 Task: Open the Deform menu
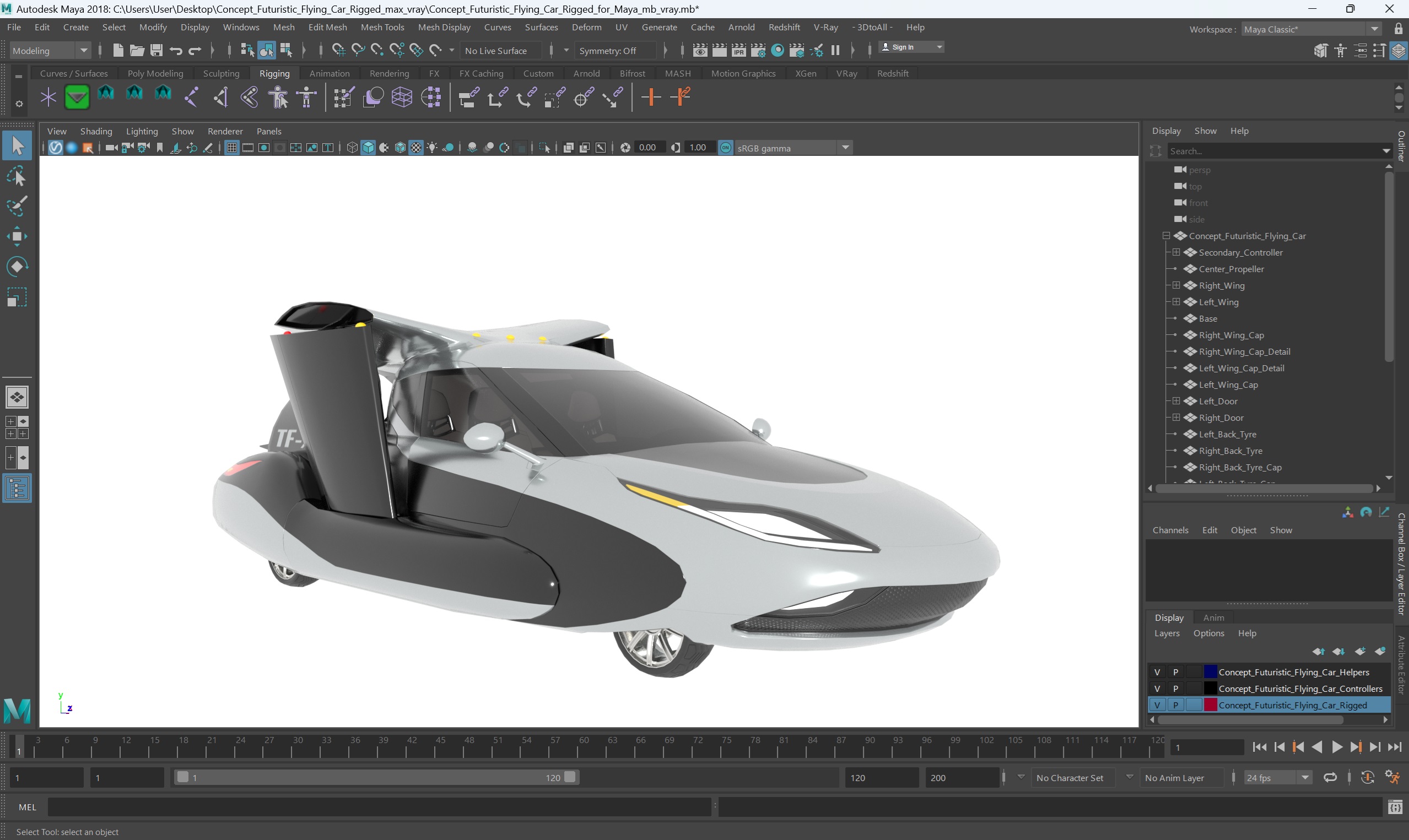coord(586,27)
